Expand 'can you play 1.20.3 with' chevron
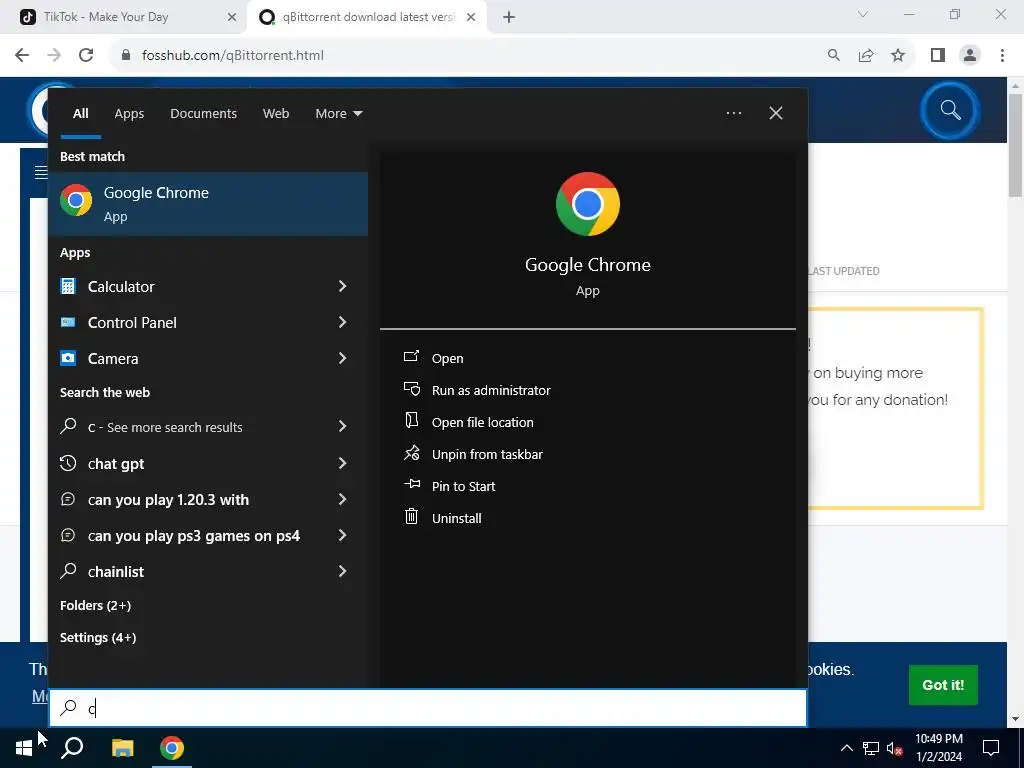This screenshot has width=1024, height=768. tap(342, 500)
